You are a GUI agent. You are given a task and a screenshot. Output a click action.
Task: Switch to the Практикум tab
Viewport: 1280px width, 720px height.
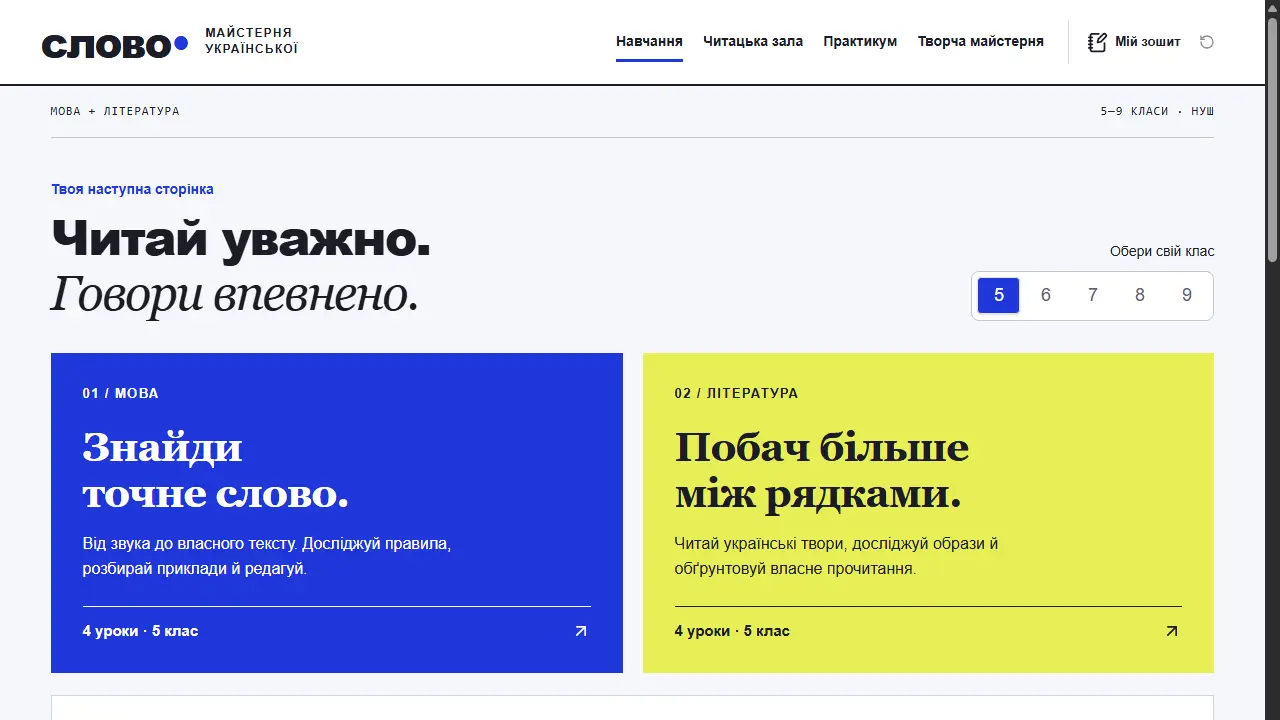pos(860,41)
